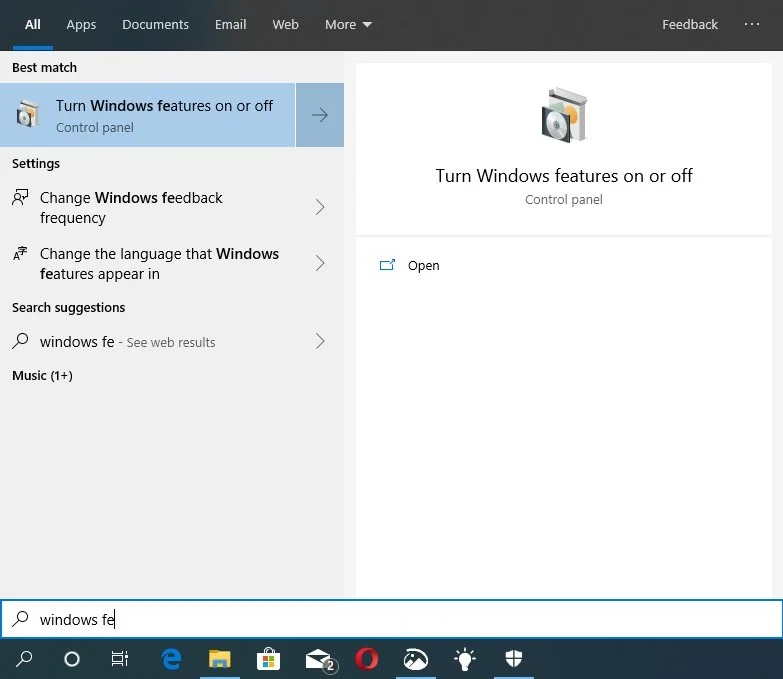Click Open in the preview pane
This screenshot has width=783, height=679.
coord(423,266)
